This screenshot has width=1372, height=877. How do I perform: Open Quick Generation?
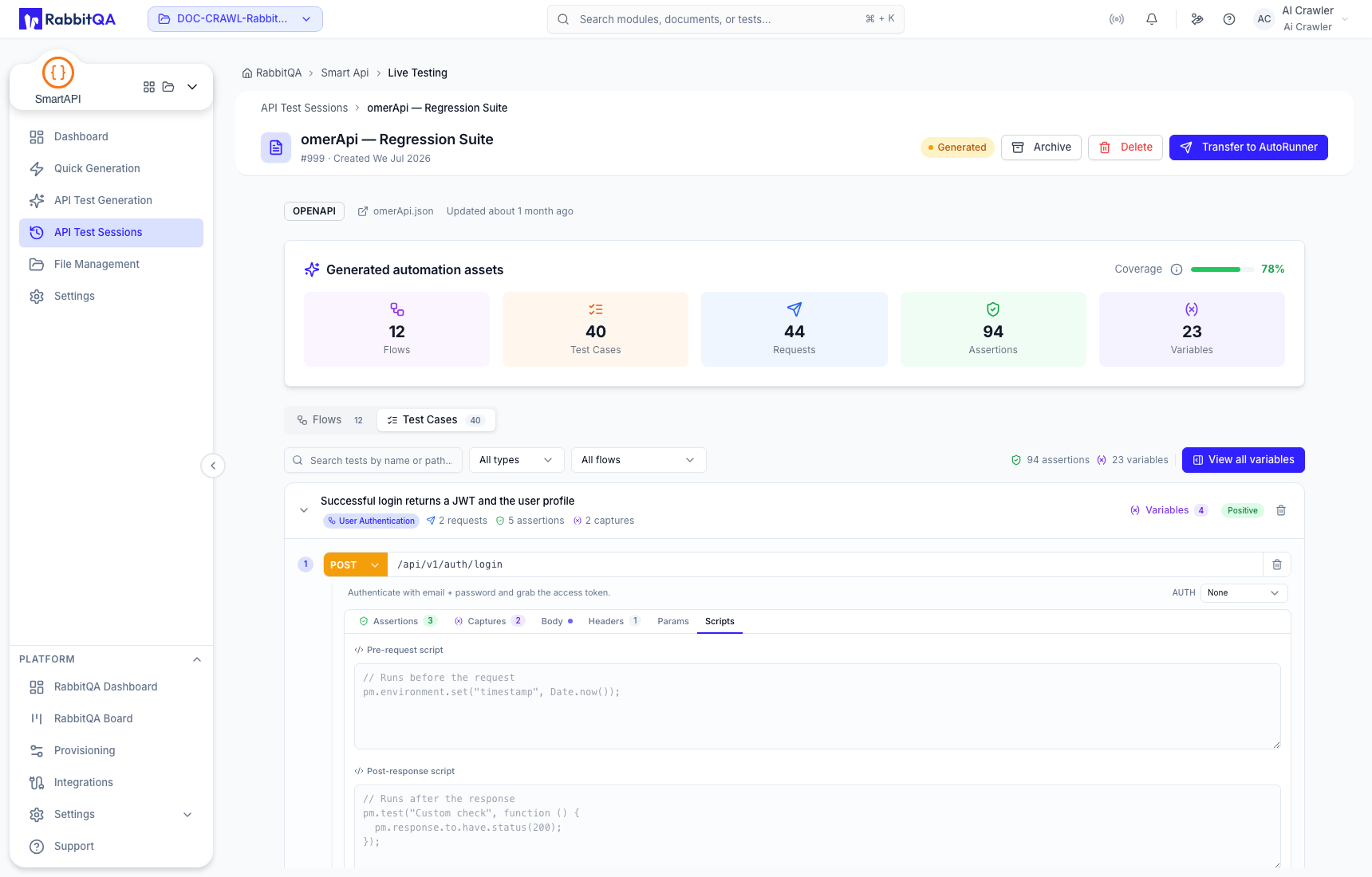point(111,169)
